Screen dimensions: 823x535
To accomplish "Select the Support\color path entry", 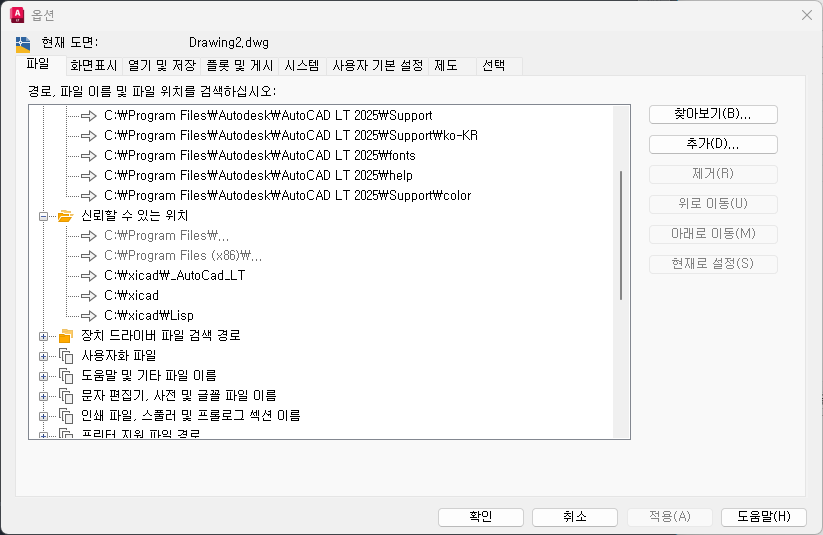I will click(x=288, y=196).
